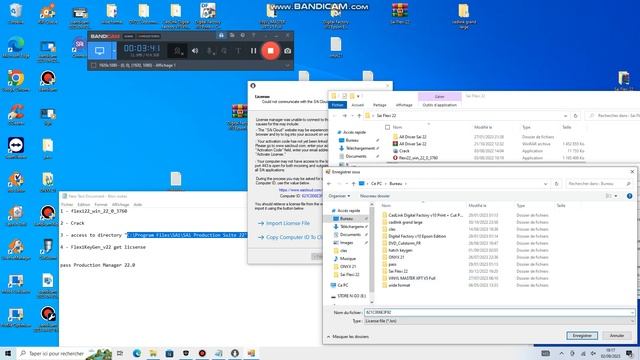The height and width of the screenshot is (360, 640).
Task: Open Google Chrome desktop icon
Action: coord(16,80)
